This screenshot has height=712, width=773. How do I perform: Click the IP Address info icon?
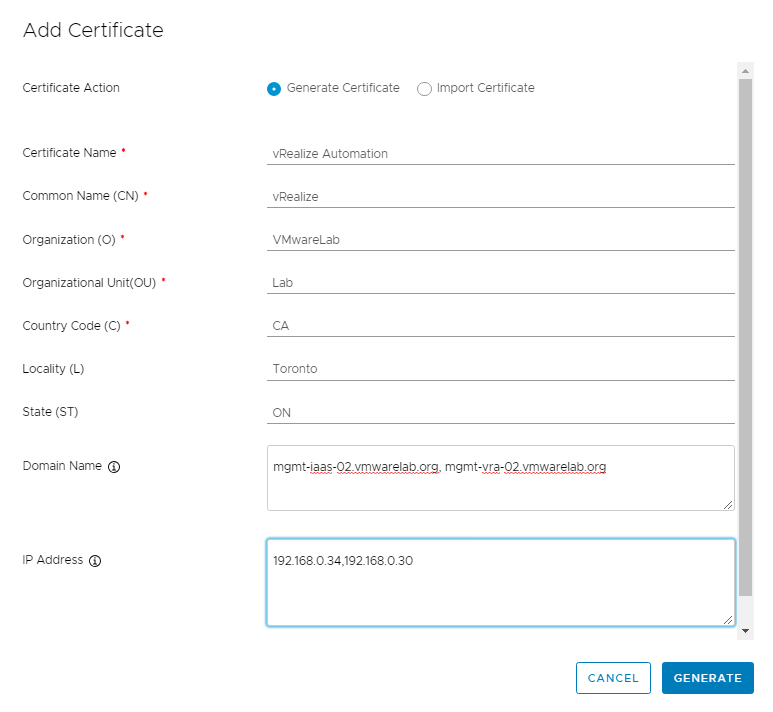point(95,561)
